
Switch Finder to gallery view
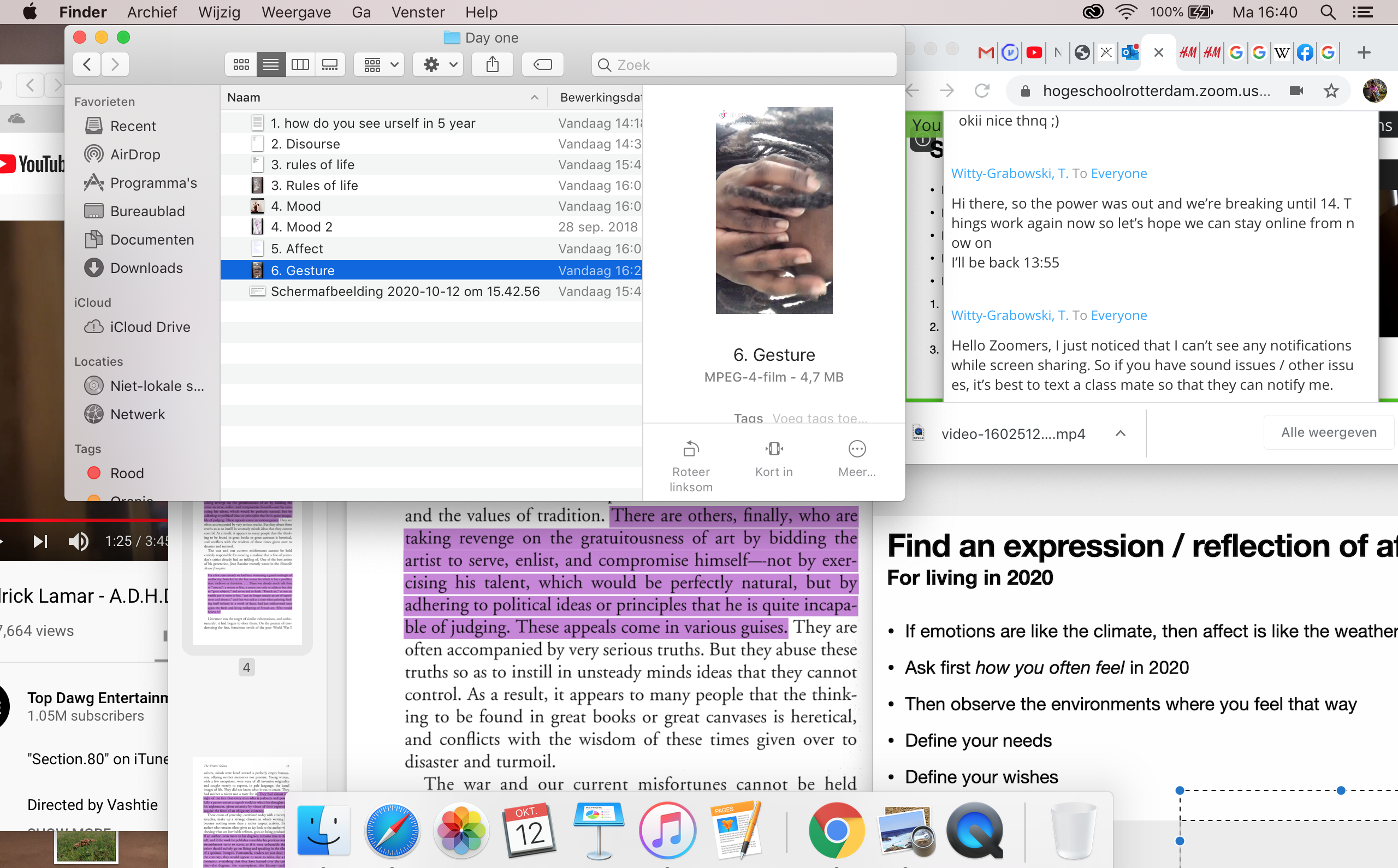pos(329,64)
